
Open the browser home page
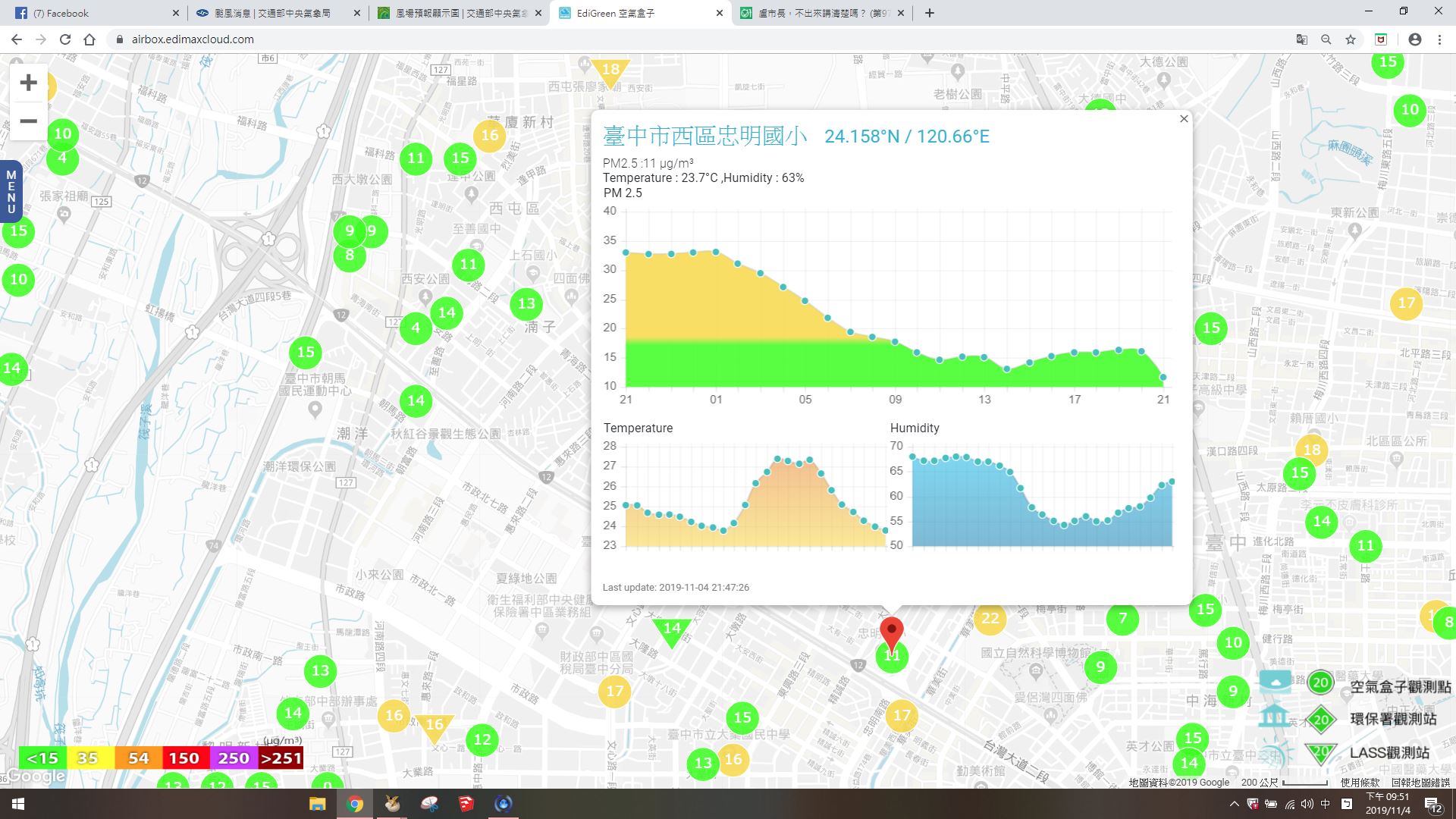89,39
